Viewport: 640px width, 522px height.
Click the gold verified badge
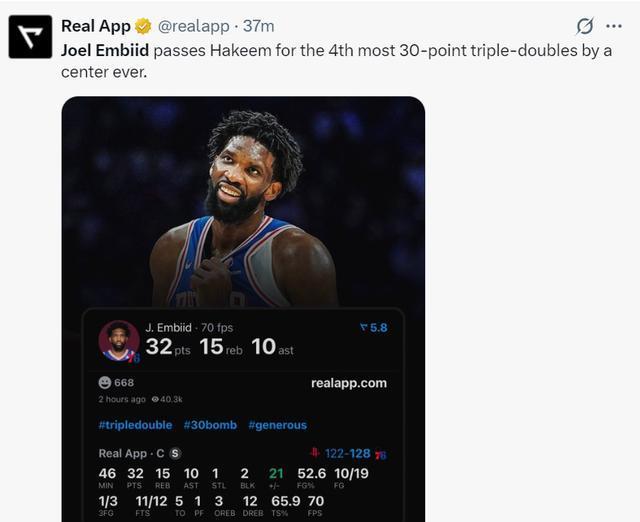coord(143,26)
